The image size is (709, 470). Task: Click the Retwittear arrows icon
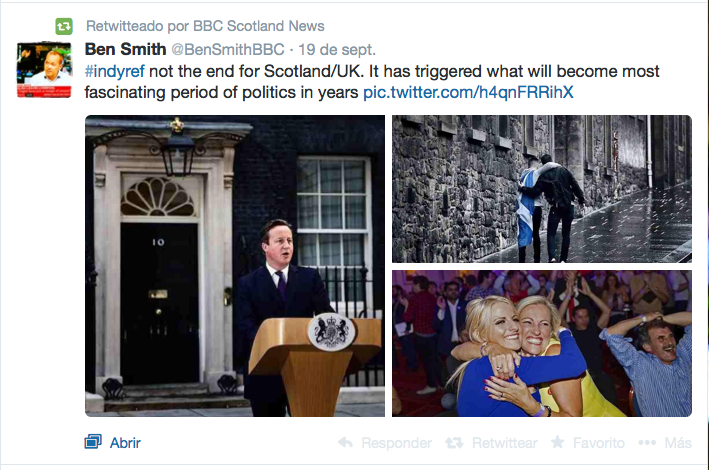pyautogui.click(x=454, y=443)
